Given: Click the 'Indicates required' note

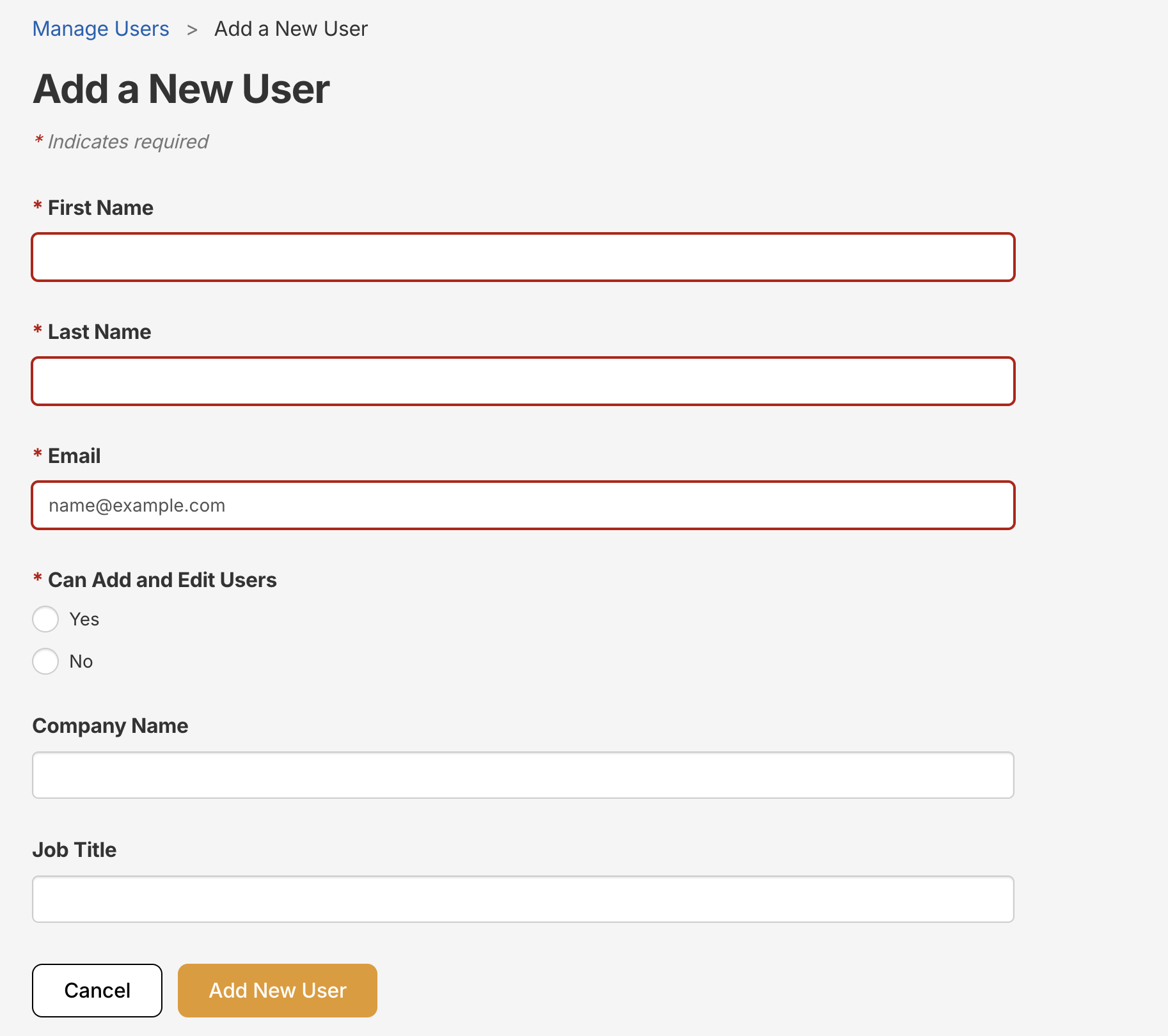Looking at the screenshot, I should pyautogui.click(x=128, y=141).
